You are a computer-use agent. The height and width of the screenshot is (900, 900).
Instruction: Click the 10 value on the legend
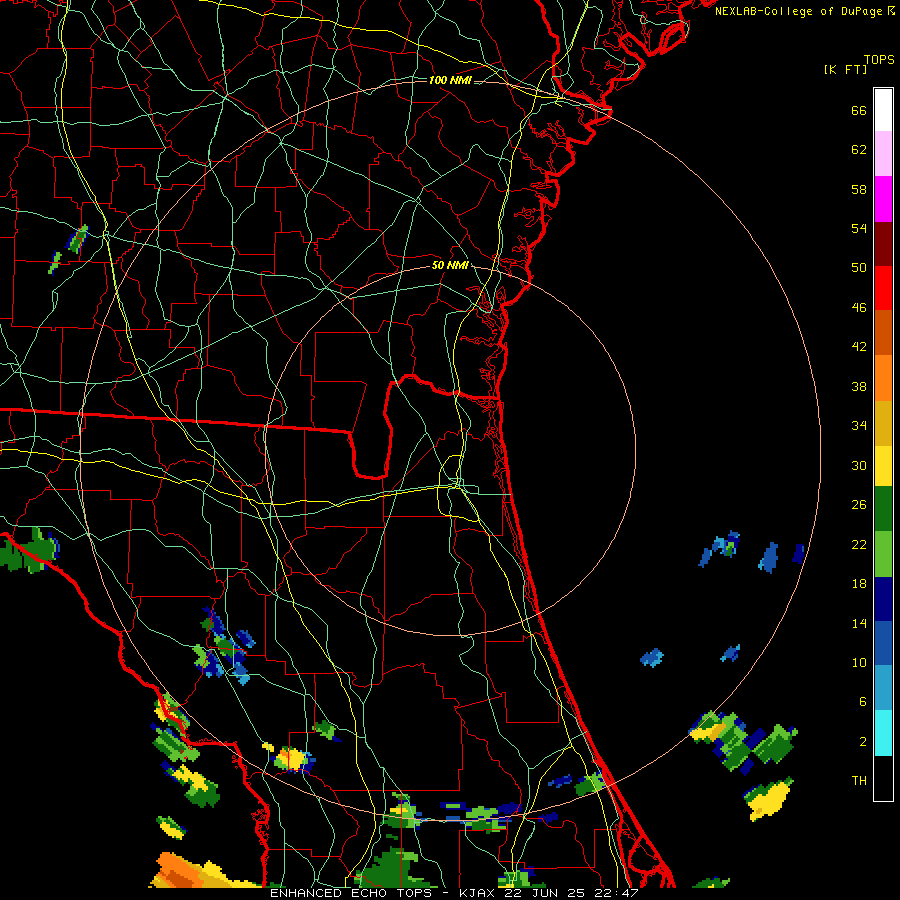point(859,663)
